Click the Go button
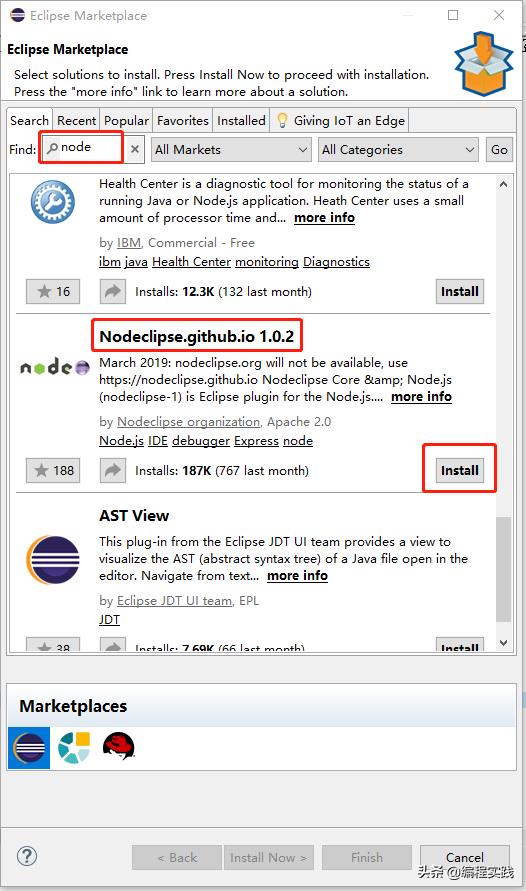 (499, 149)
